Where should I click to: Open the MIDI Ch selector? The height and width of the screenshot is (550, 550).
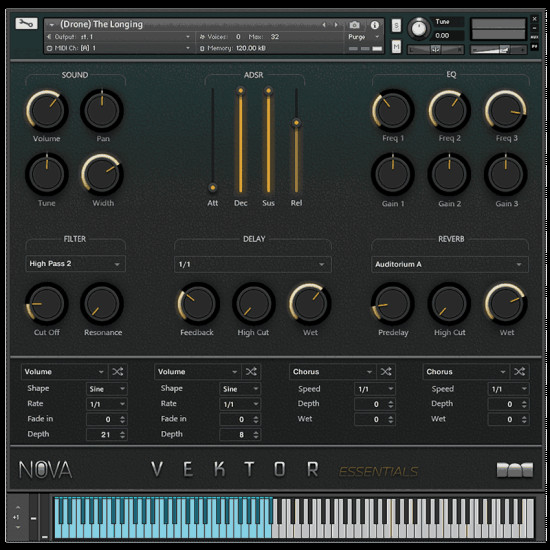coord(119,48)
